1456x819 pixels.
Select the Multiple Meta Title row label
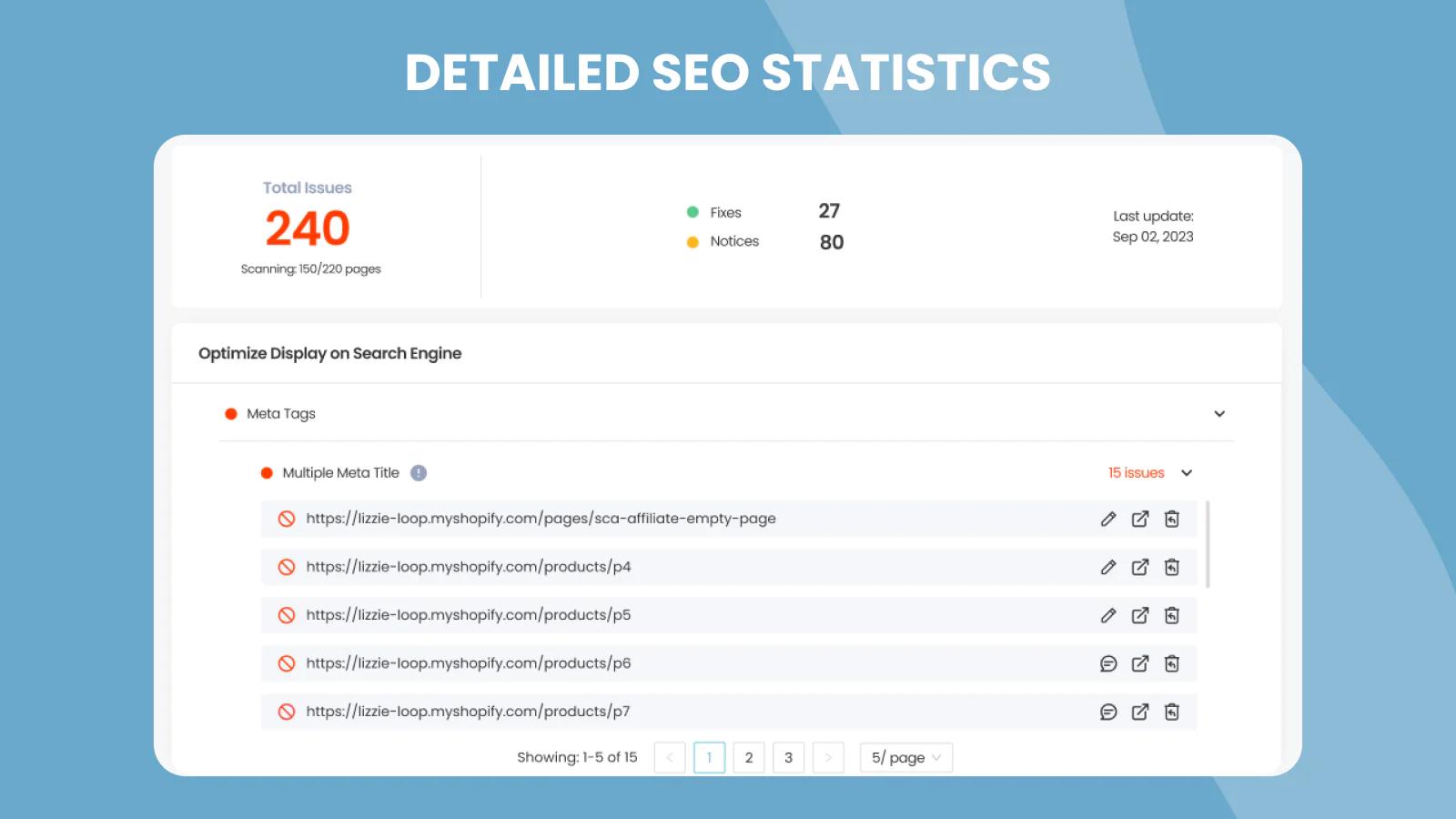[340, 473]
